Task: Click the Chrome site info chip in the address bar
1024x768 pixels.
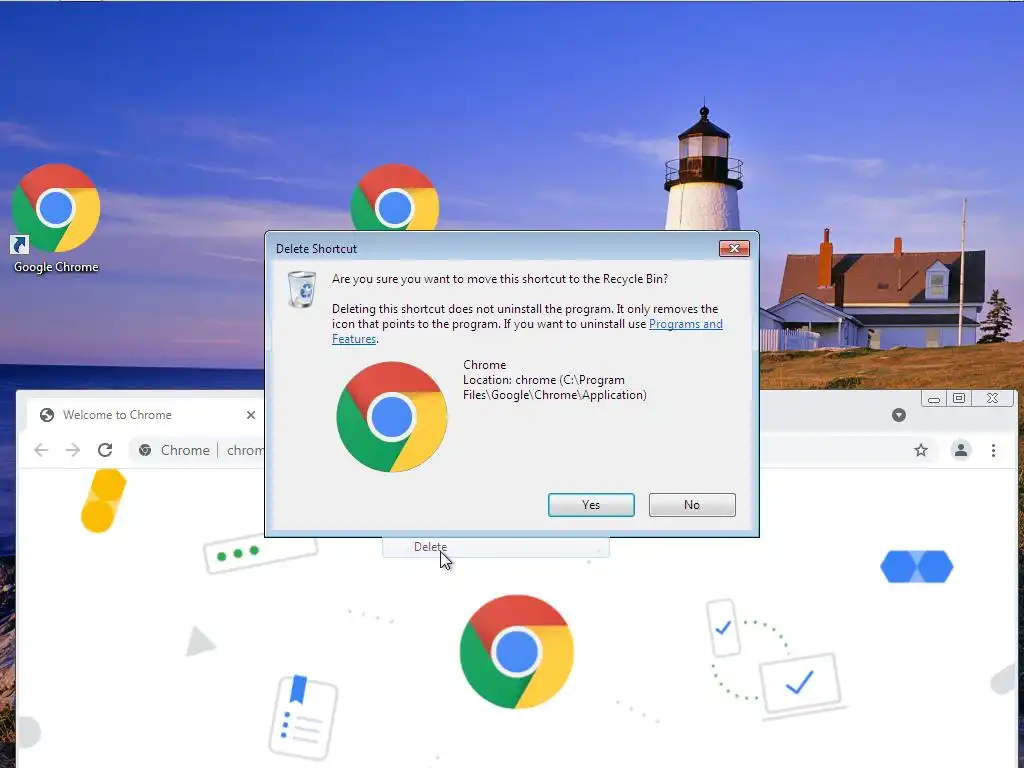Action: (174, 450)
